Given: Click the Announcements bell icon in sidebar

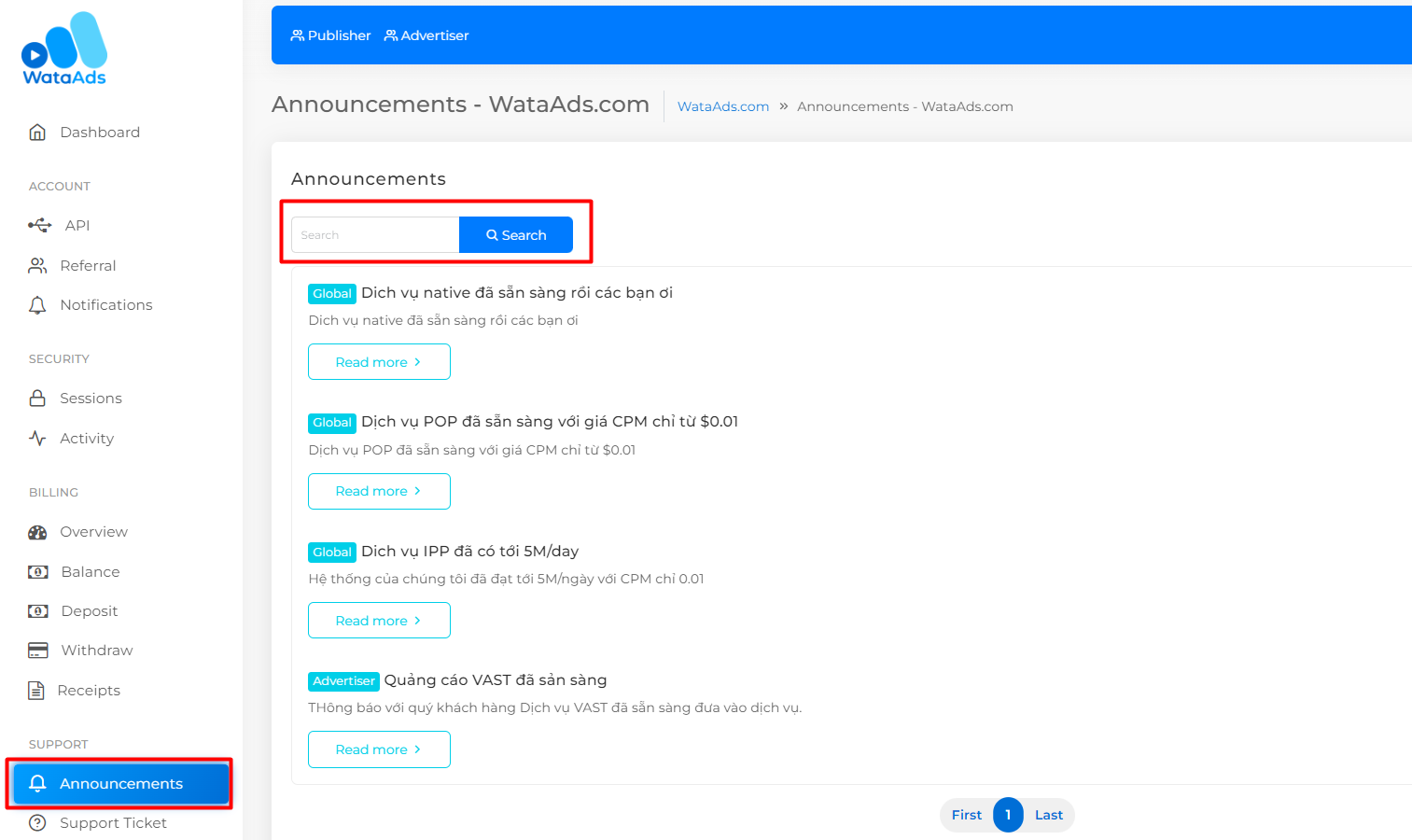Looking at the screenshot, I should pyautogui.click(x=37, y=784).
